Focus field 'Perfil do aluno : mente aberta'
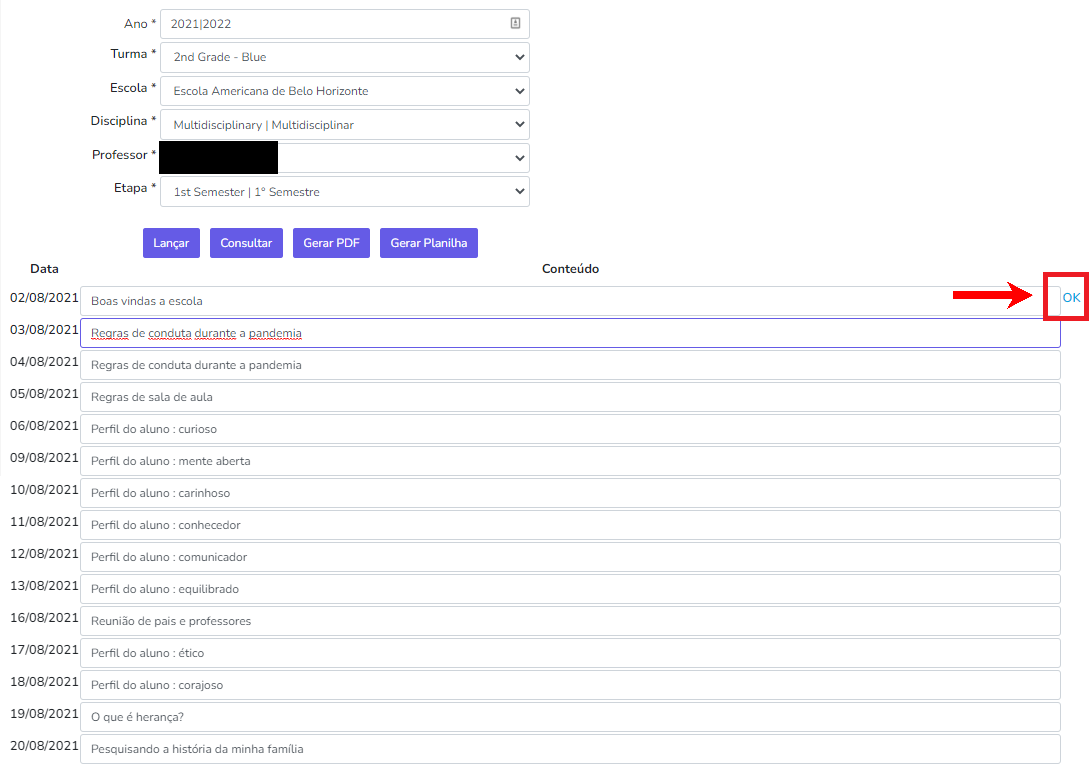 pos(570,460)
